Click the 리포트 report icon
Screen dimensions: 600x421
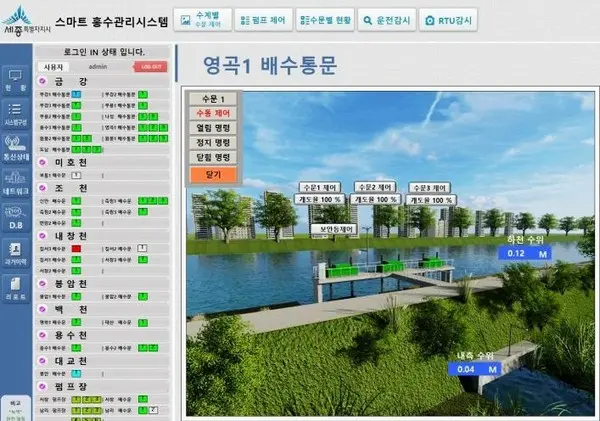point(15,288)
